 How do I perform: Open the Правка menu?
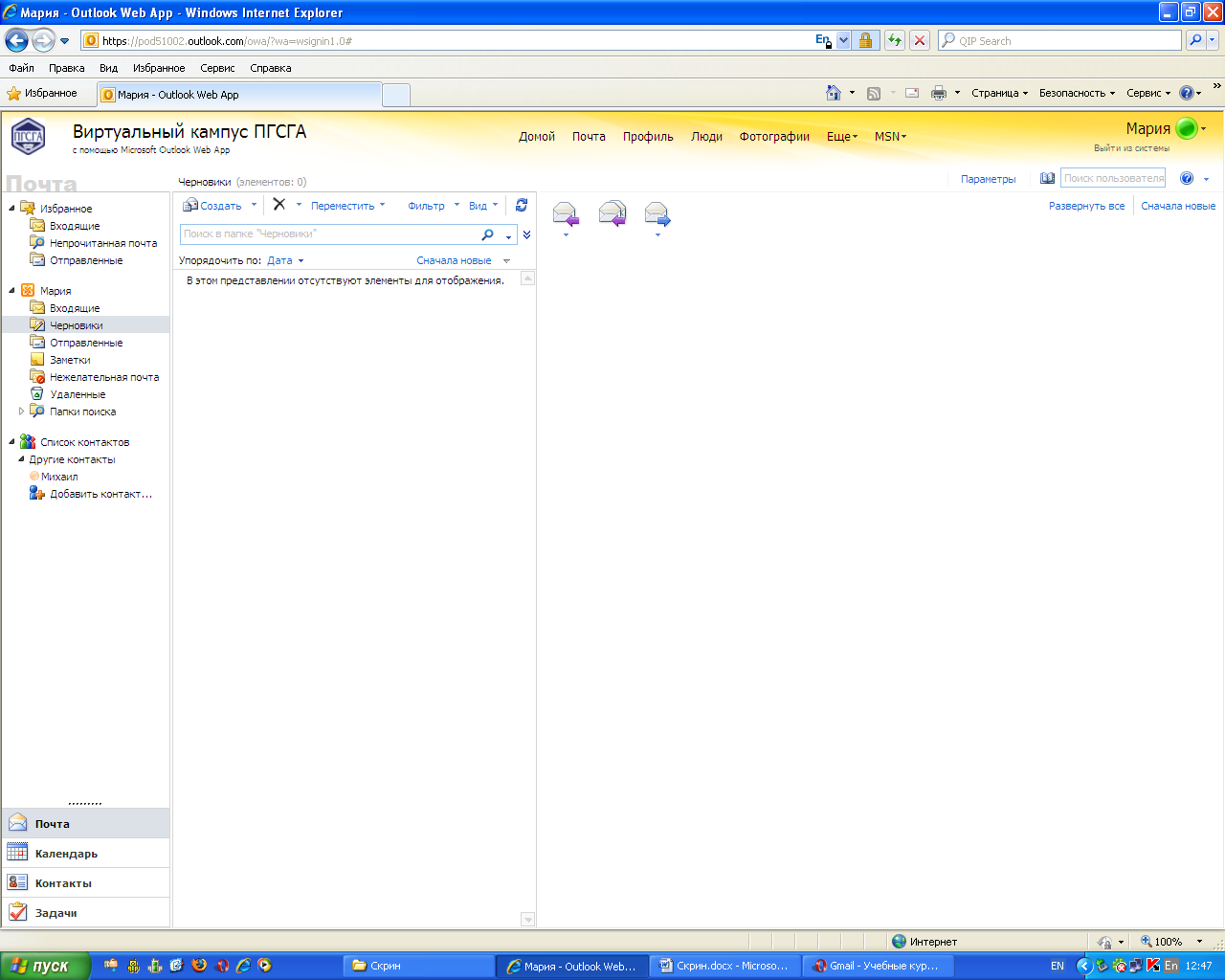[x=66, y=68]
